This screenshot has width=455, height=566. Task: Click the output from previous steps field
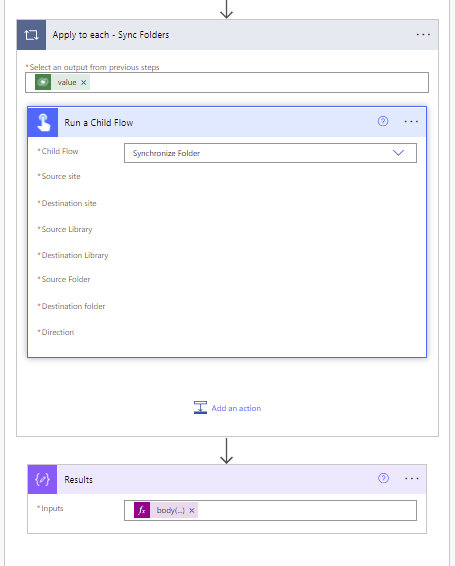click(227, 82)
